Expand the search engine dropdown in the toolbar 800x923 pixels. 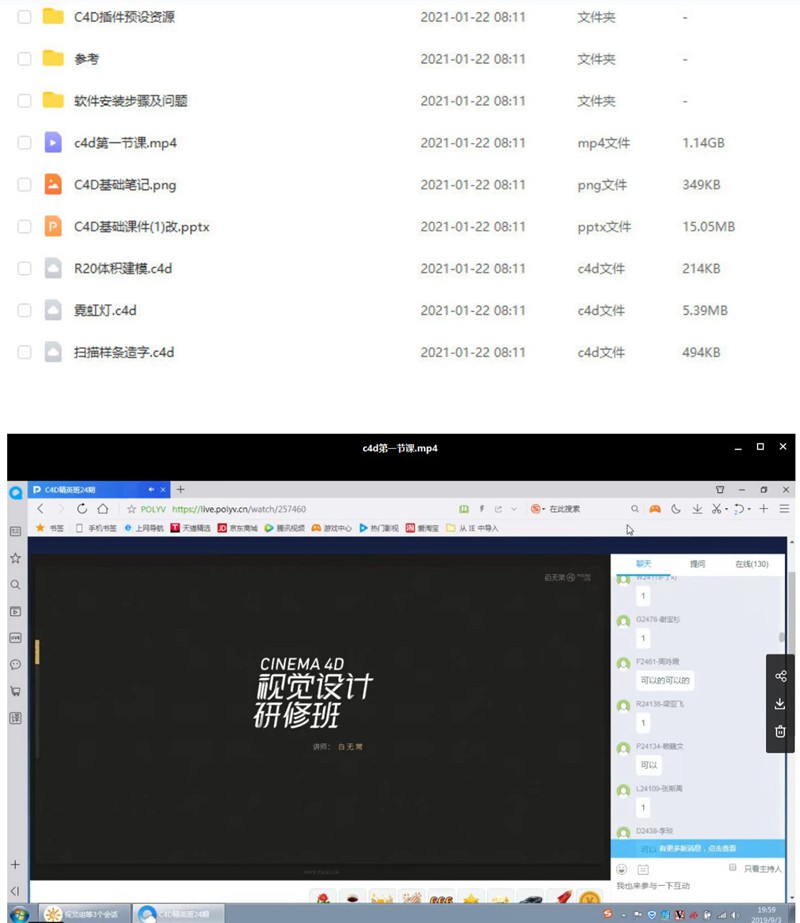coord(543,508)
